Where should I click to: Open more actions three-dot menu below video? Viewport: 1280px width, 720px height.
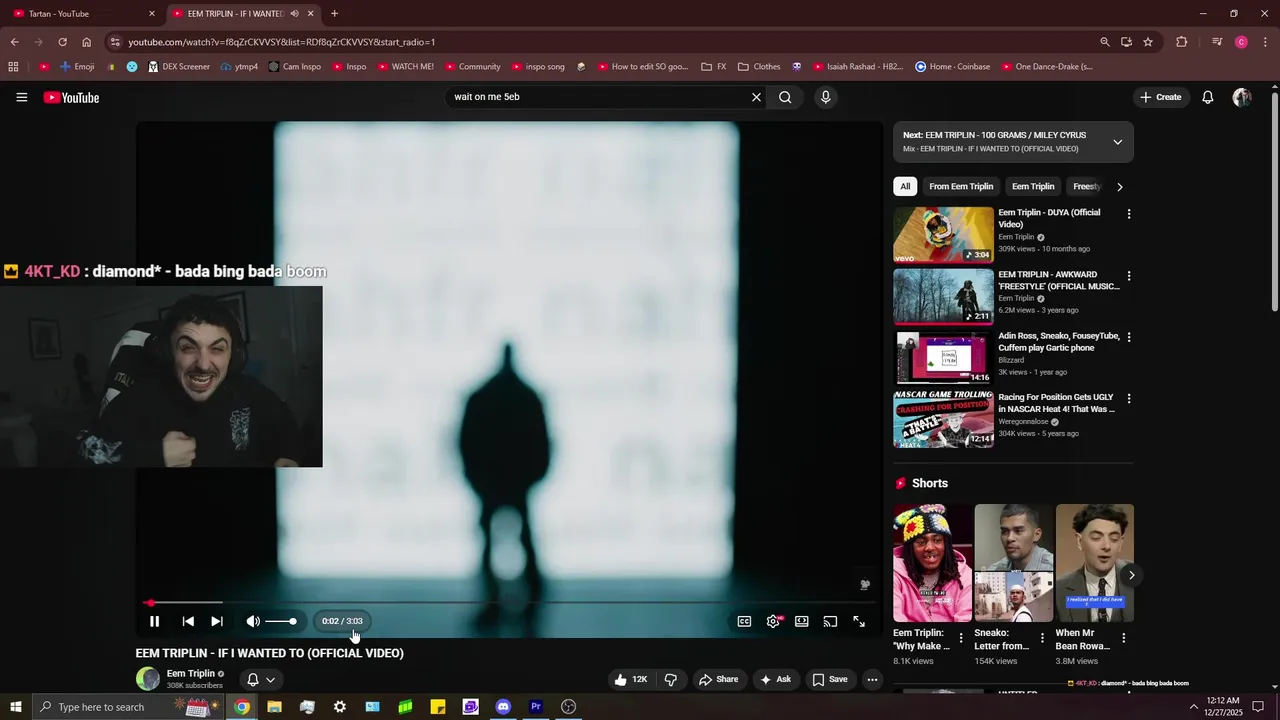(x=872, y=679)
